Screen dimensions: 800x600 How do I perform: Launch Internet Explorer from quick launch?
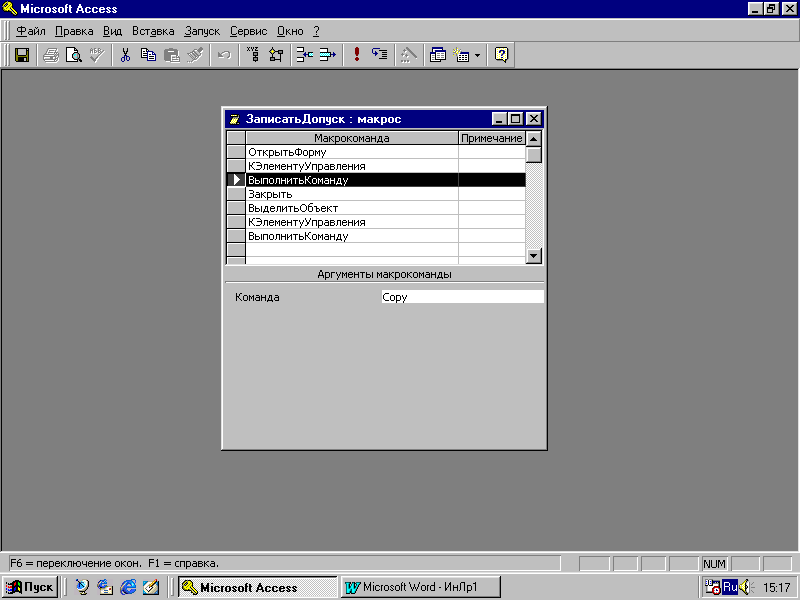(x=128, y=587)
